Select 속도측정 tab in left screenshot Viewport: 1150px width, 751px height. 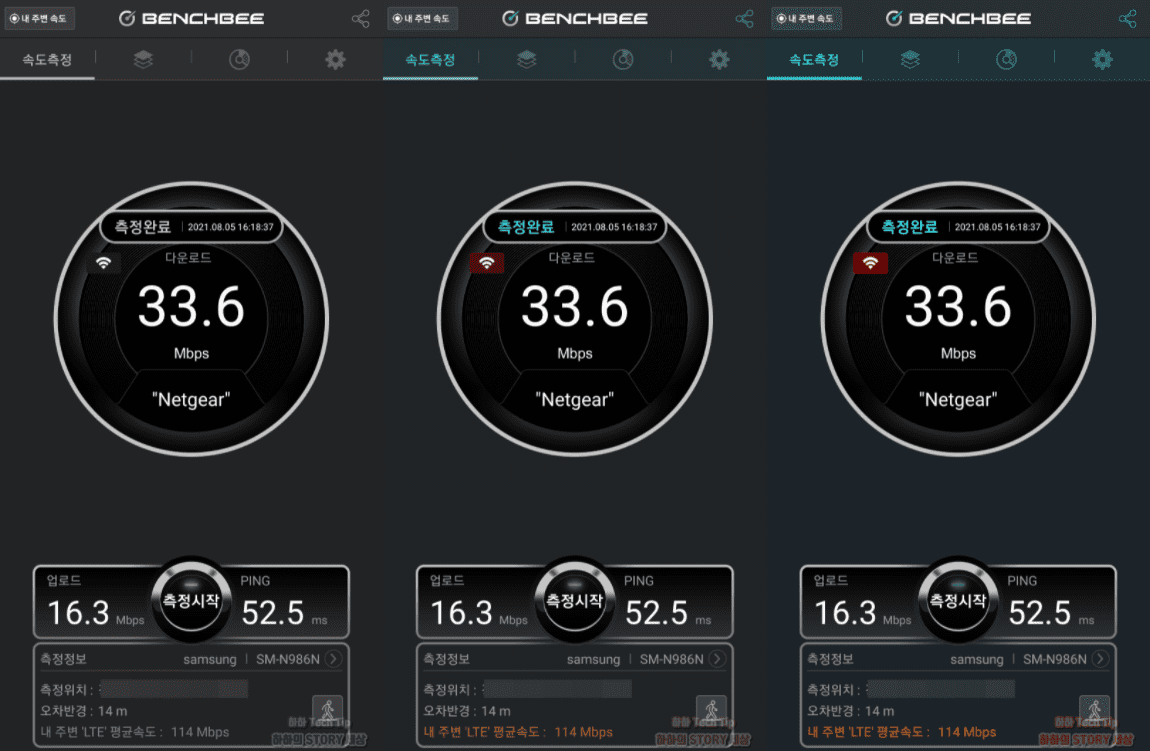48,59
